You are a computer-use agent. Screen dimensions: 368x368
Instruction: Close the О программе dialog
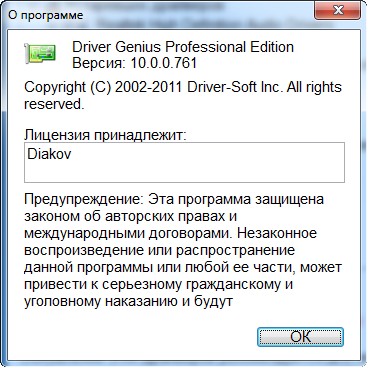(337, 11)
